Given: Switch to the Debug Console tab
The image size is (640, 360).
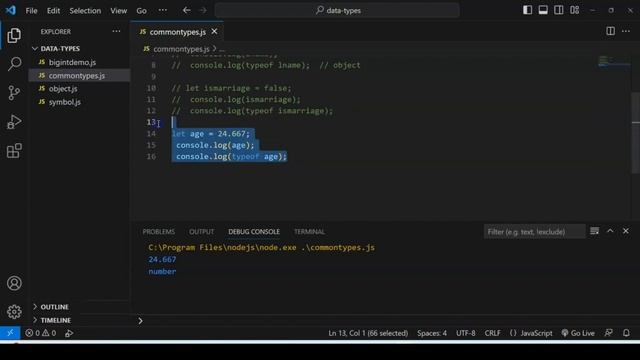Looking at the screenshot, I should (254, 231).
